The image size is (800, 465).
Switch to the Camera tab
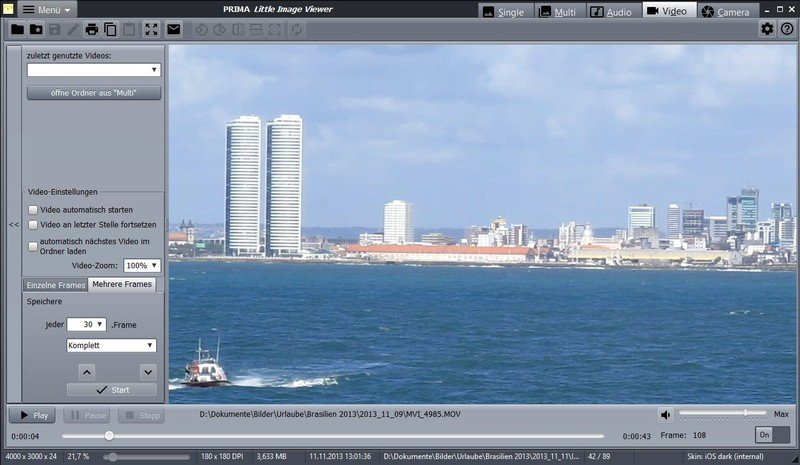tap(726, 12)
